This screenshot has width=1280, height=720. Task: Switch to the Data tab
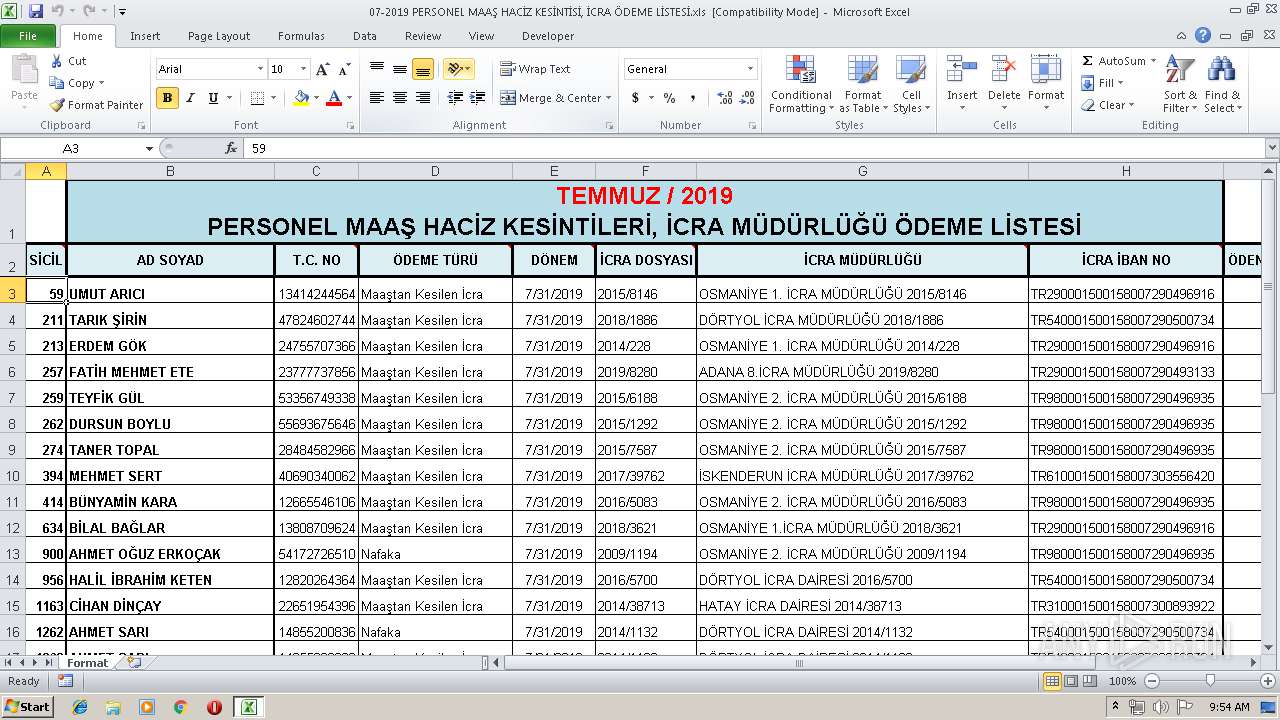coord(365,36)
